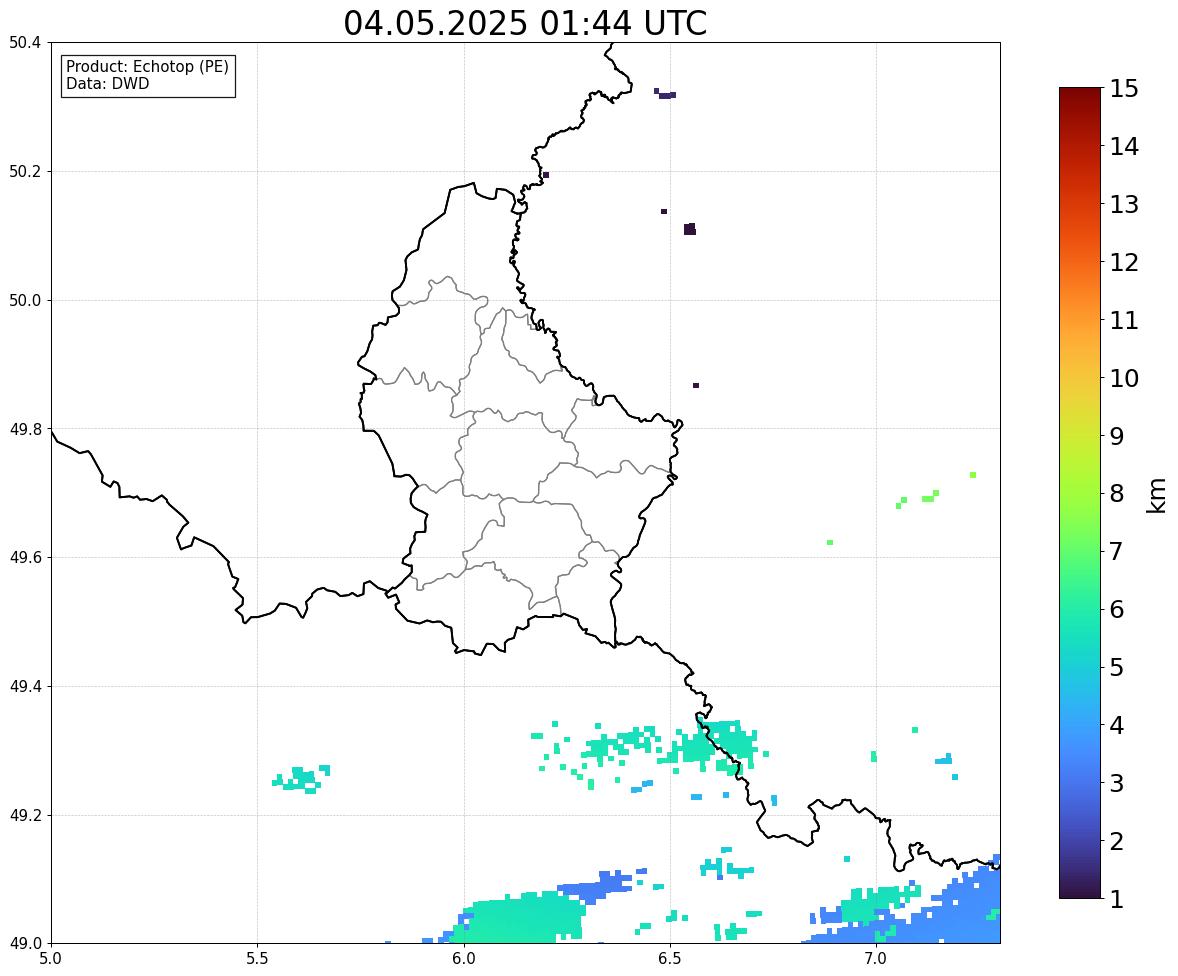Click the colorbar tick value 5

tap(1117, 667)
